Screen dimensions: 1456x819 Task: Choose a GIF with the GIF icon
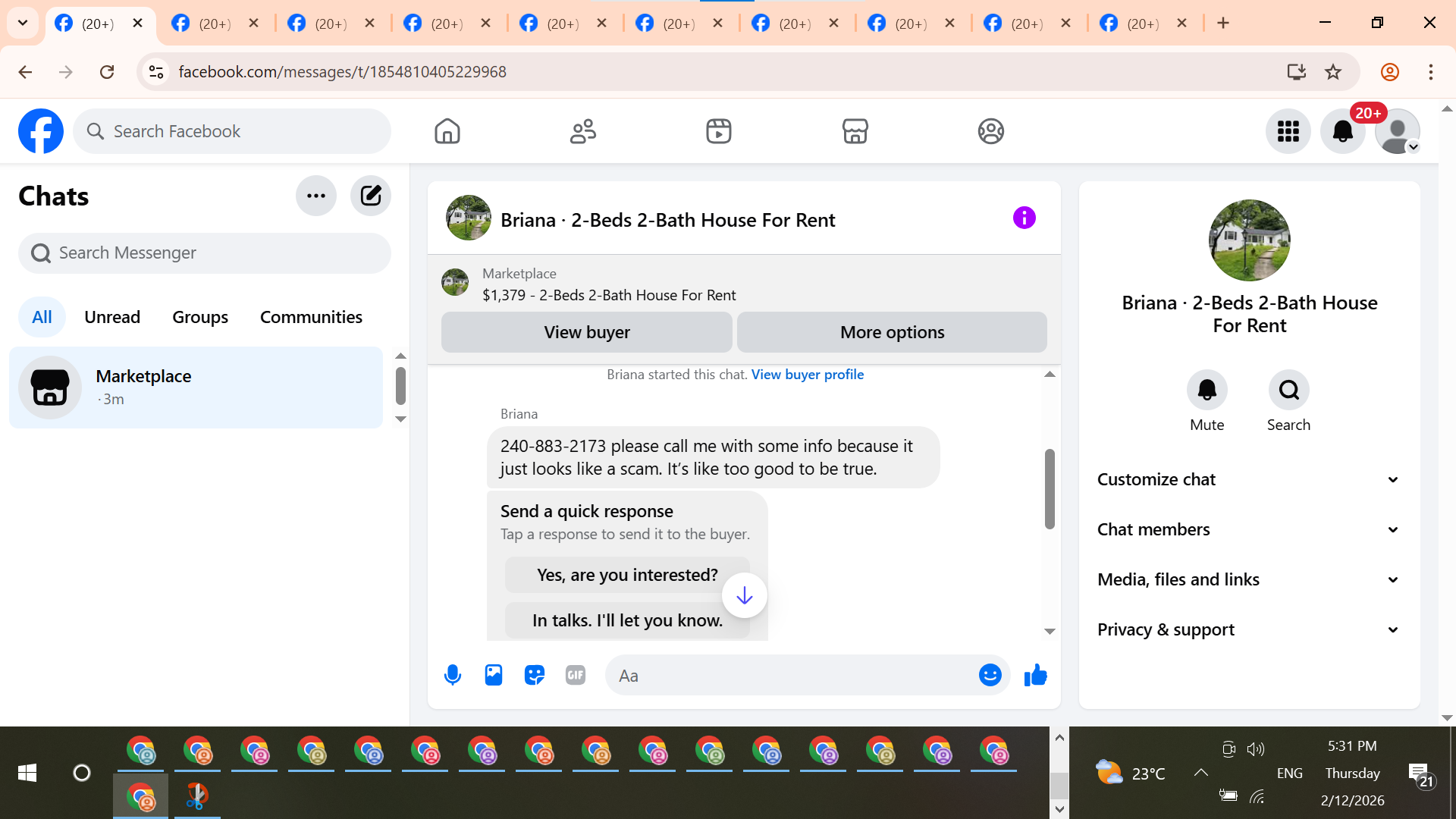point(576,675)
